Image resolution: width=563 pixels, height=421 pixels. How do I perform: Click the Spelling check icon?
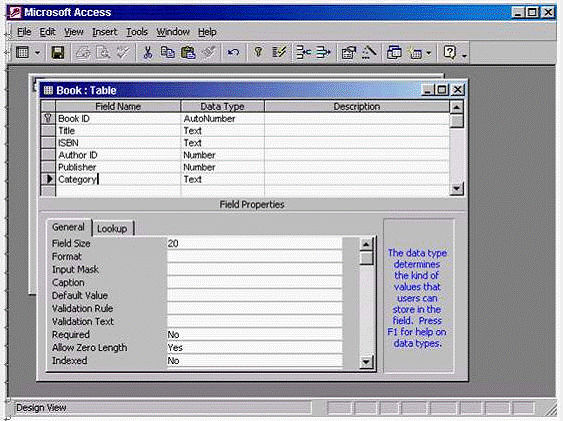click(x=122, y=53)
